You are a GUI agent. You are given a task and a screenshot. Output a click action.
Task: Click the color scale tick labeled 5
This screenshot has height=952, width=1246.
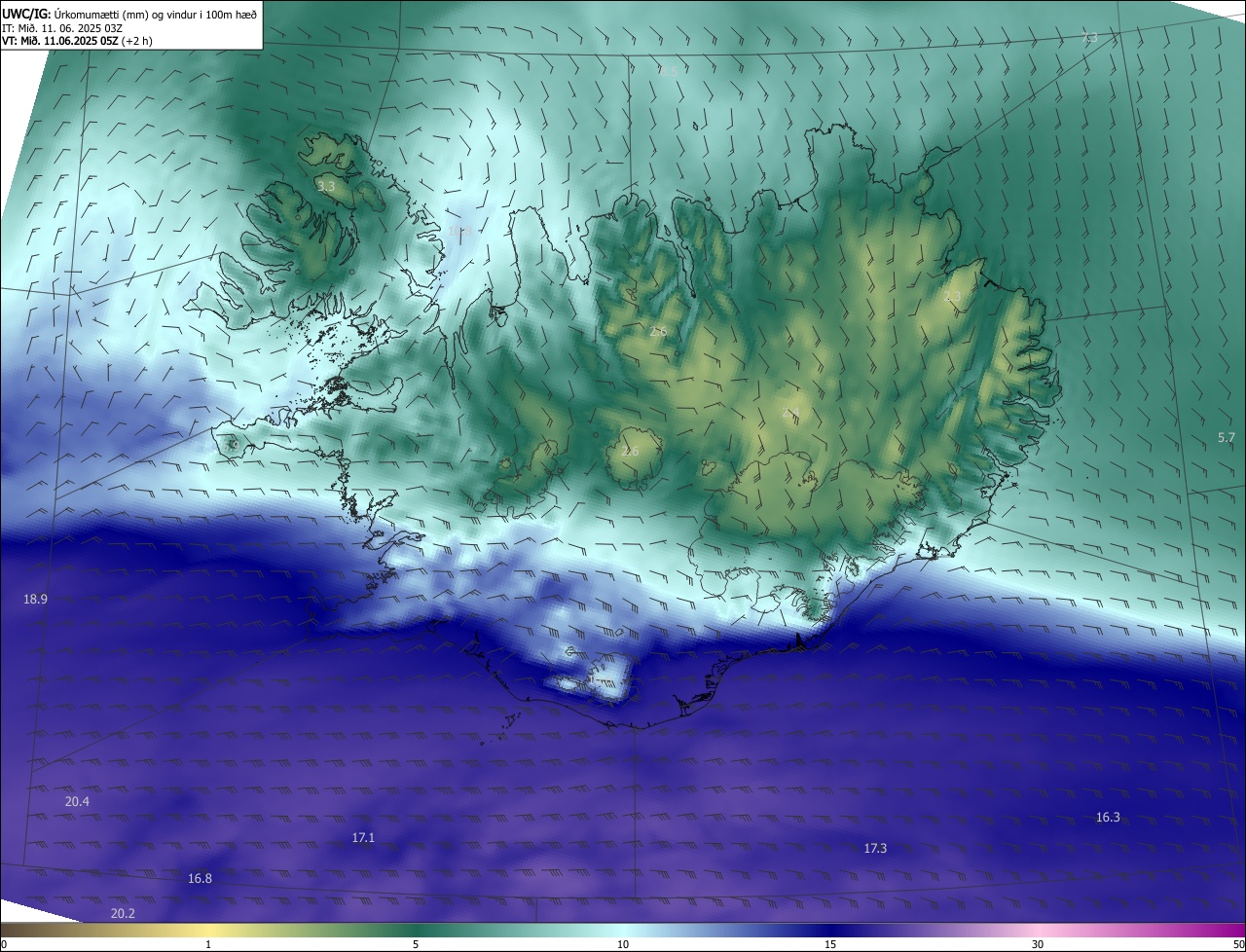click(416, 944)
